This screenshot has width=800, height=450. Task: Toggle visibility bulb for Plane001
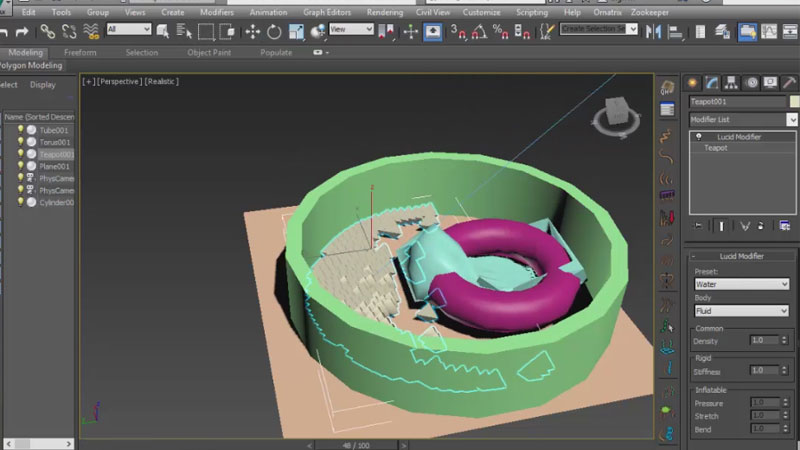click(21, 166)
